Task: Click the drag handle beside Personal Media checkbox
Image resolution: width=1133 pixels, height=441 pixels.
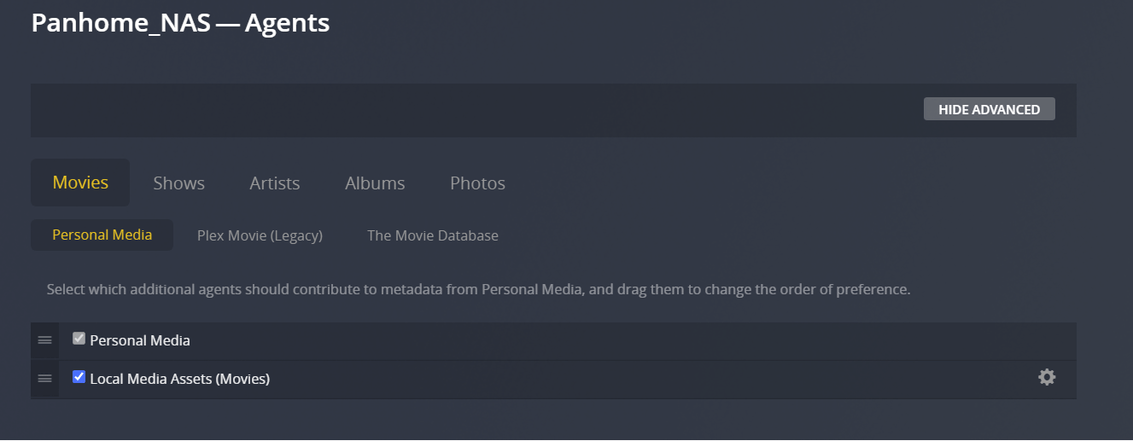Action: pyautogui.click(x=45, y=340)
